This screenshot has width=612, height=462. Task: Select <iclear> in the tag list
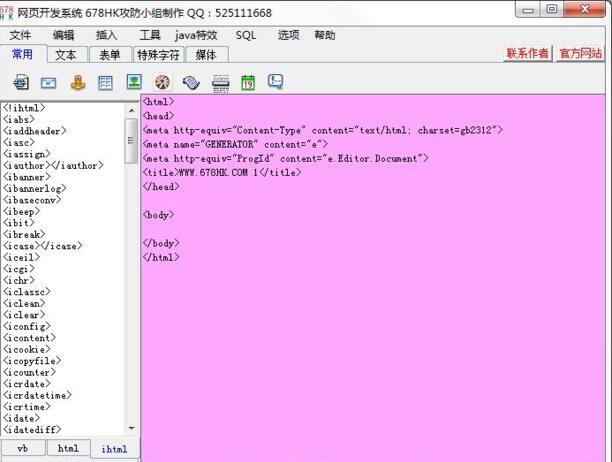pos(24,315)
